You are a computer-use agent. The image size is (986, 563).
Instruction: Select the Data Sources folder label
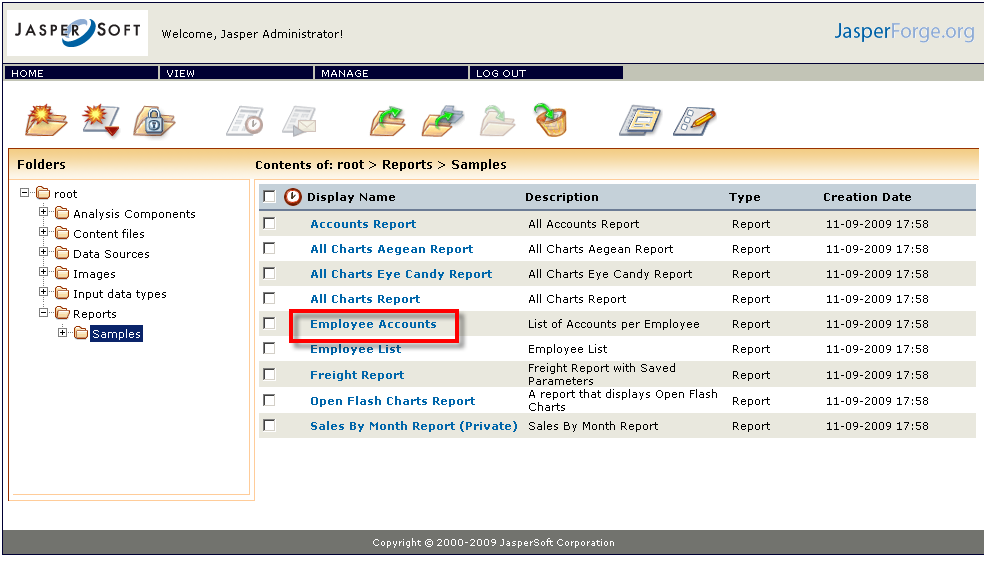(x=111, y=254)
